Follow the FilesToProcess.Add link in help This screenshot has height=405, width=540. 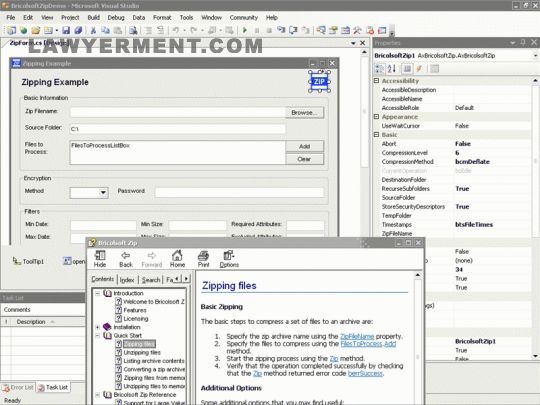click(368, 344)
